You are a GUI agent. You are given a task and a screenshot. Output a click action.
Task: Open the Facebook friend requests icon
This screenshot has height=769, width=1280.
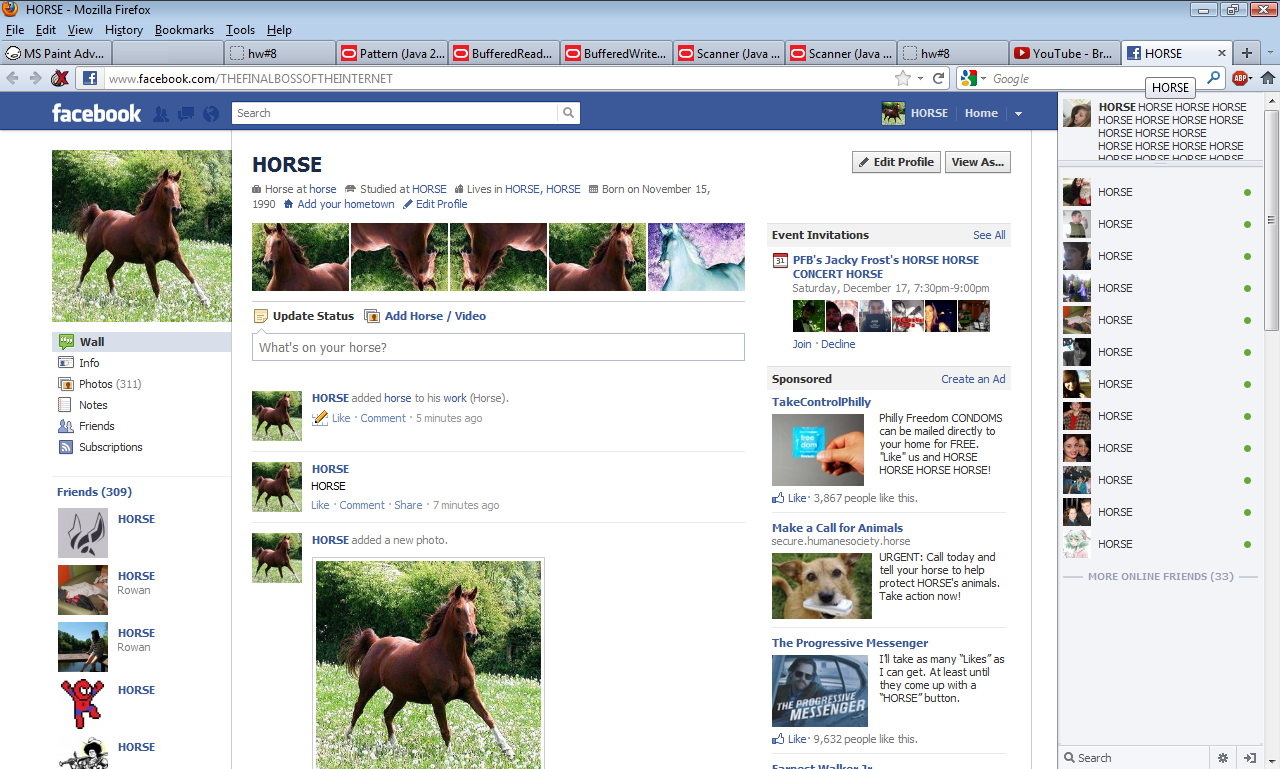point(161,114)
